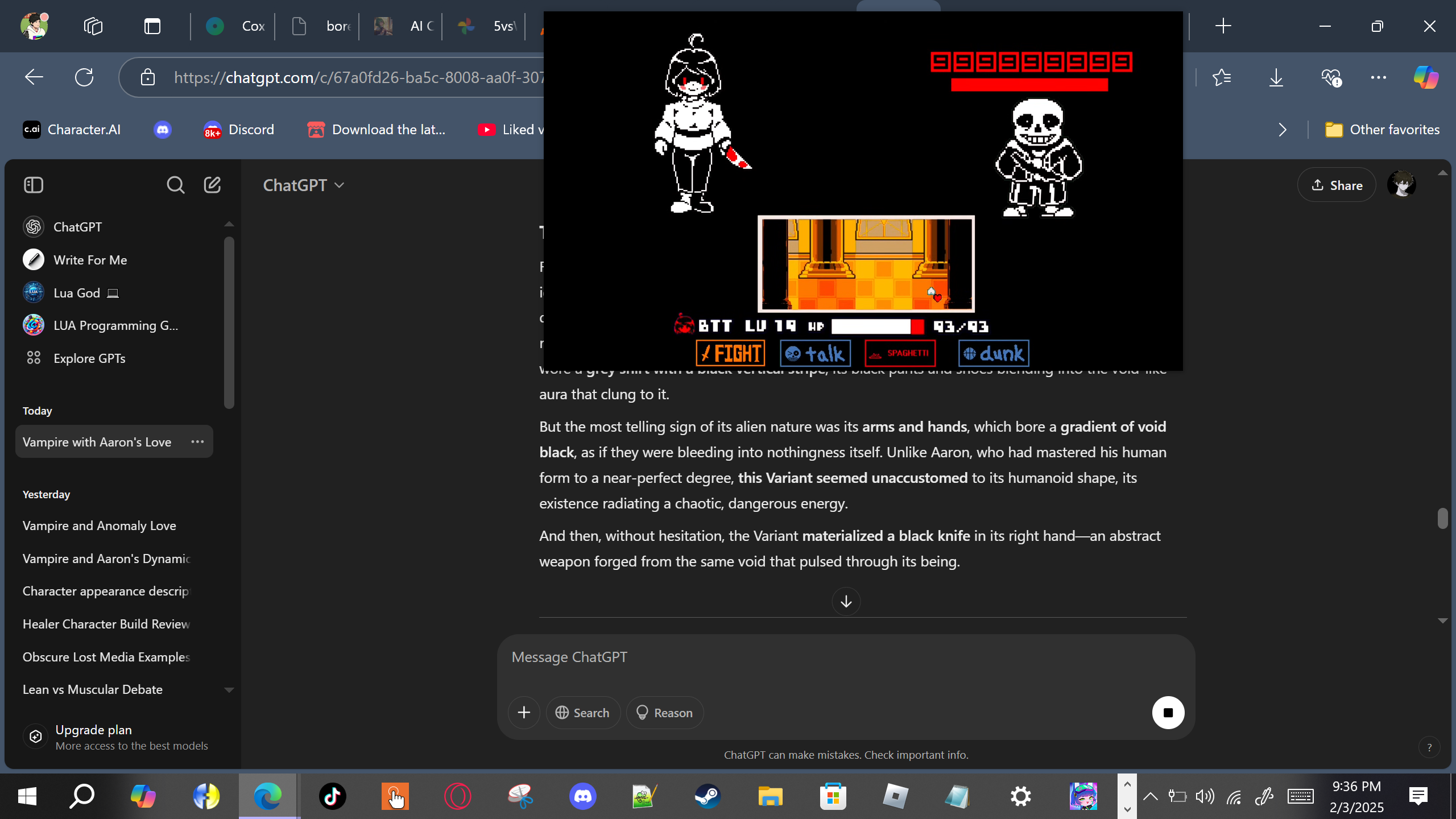Open the Character.AI bookmark
The width and height of the screenshot is (1456, 819).
tap(72, 130)
